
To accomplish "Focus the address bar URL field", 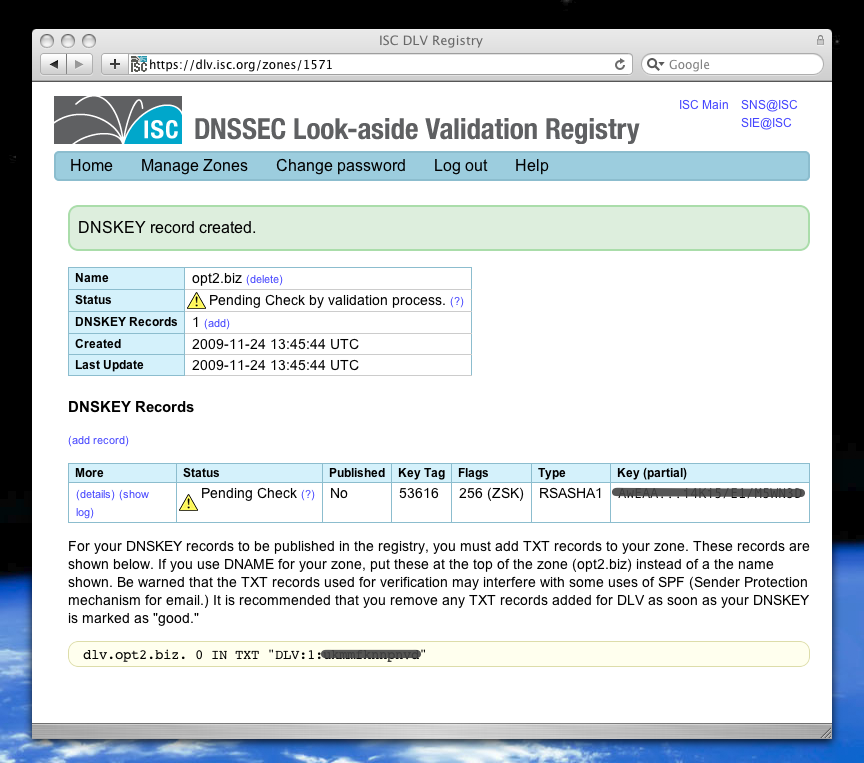I will tap(380, 64).
